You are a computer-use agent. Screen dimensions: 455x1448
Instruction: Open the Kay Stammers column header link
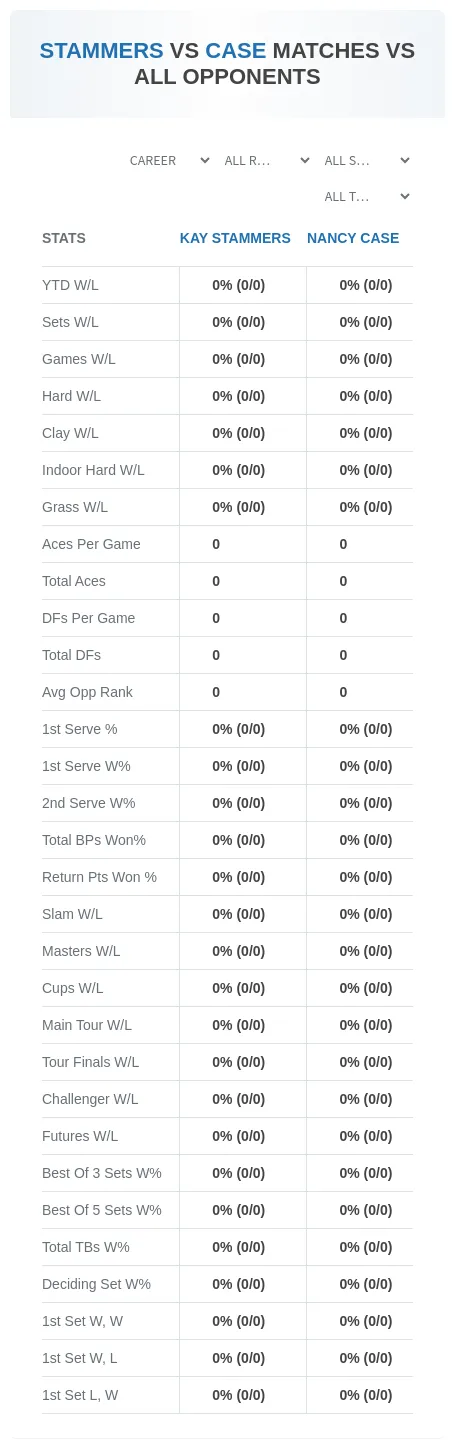(235, 238)
